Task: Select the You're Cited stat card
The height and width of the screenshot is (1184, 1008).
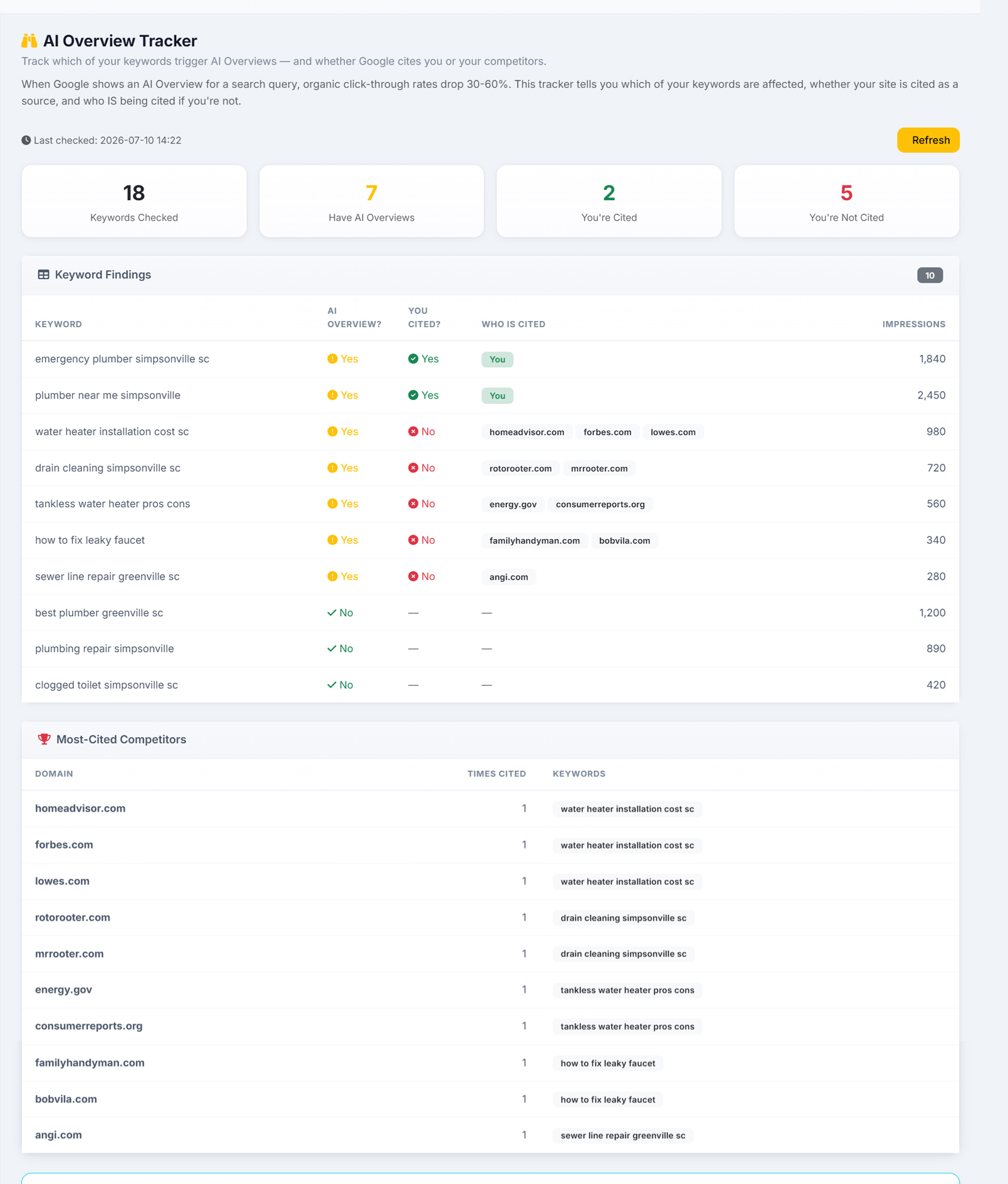Action: pos(609,201)
